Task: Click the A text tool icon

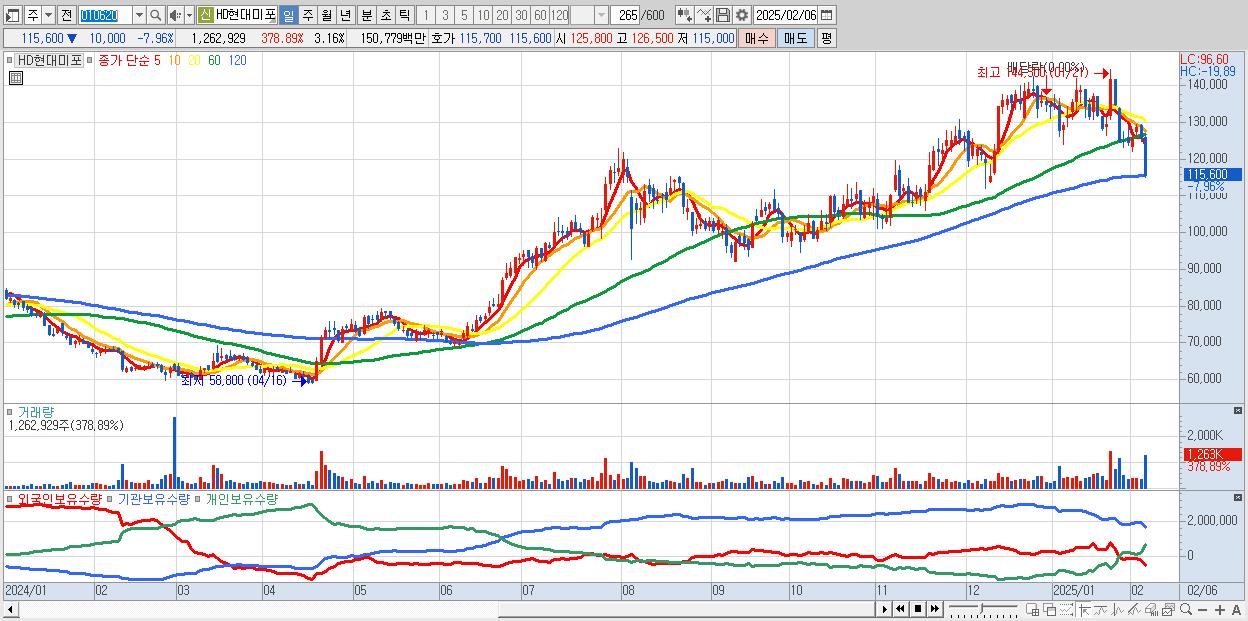Action: (1236, 610)
